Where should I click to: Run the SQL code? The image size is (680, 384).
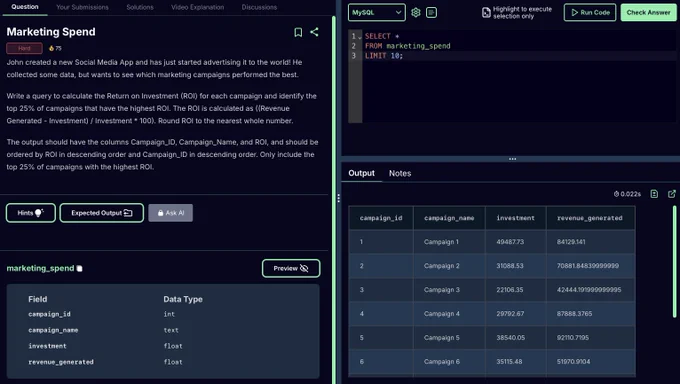590,13
